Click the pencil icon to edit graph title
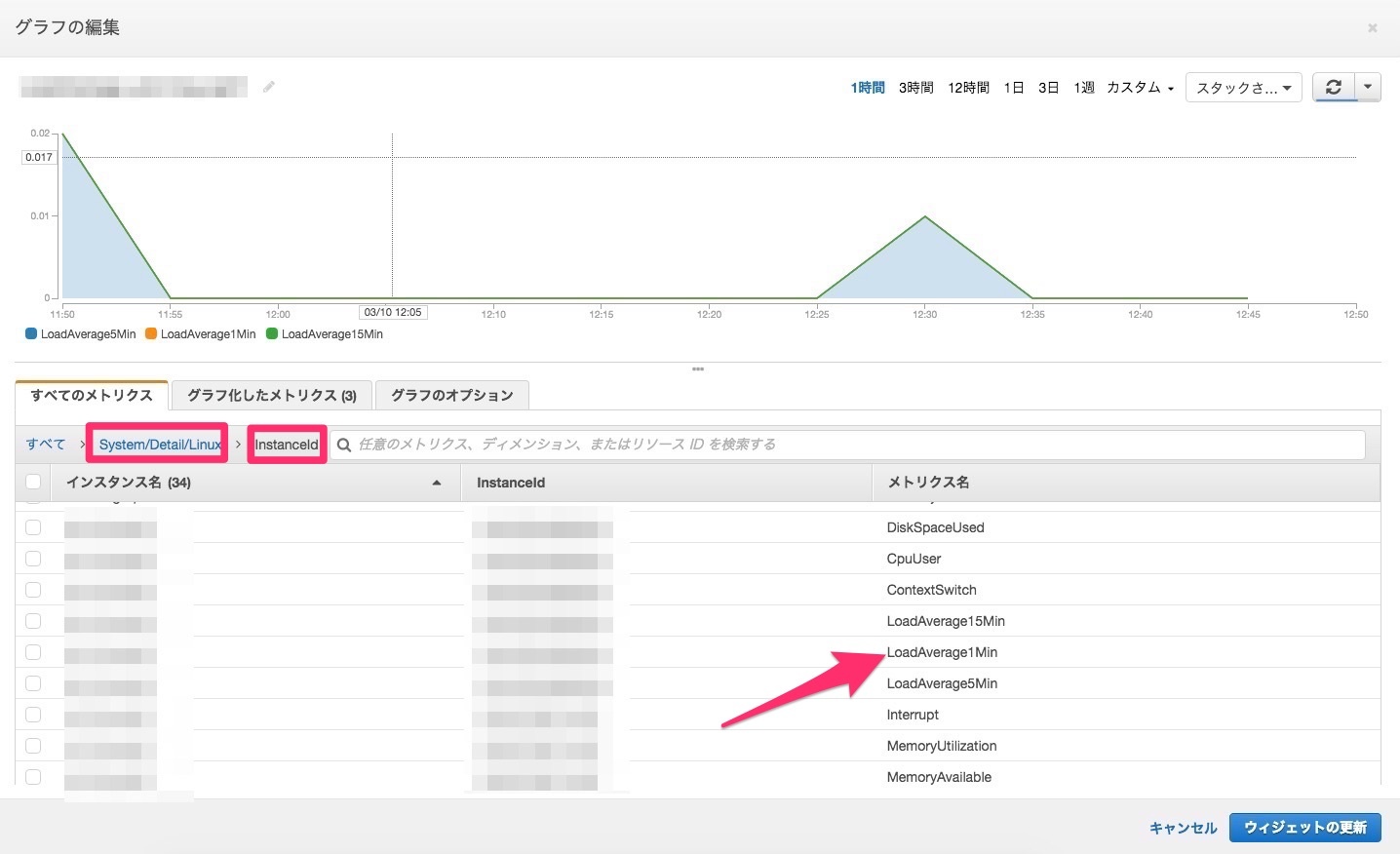 (268, 87)
